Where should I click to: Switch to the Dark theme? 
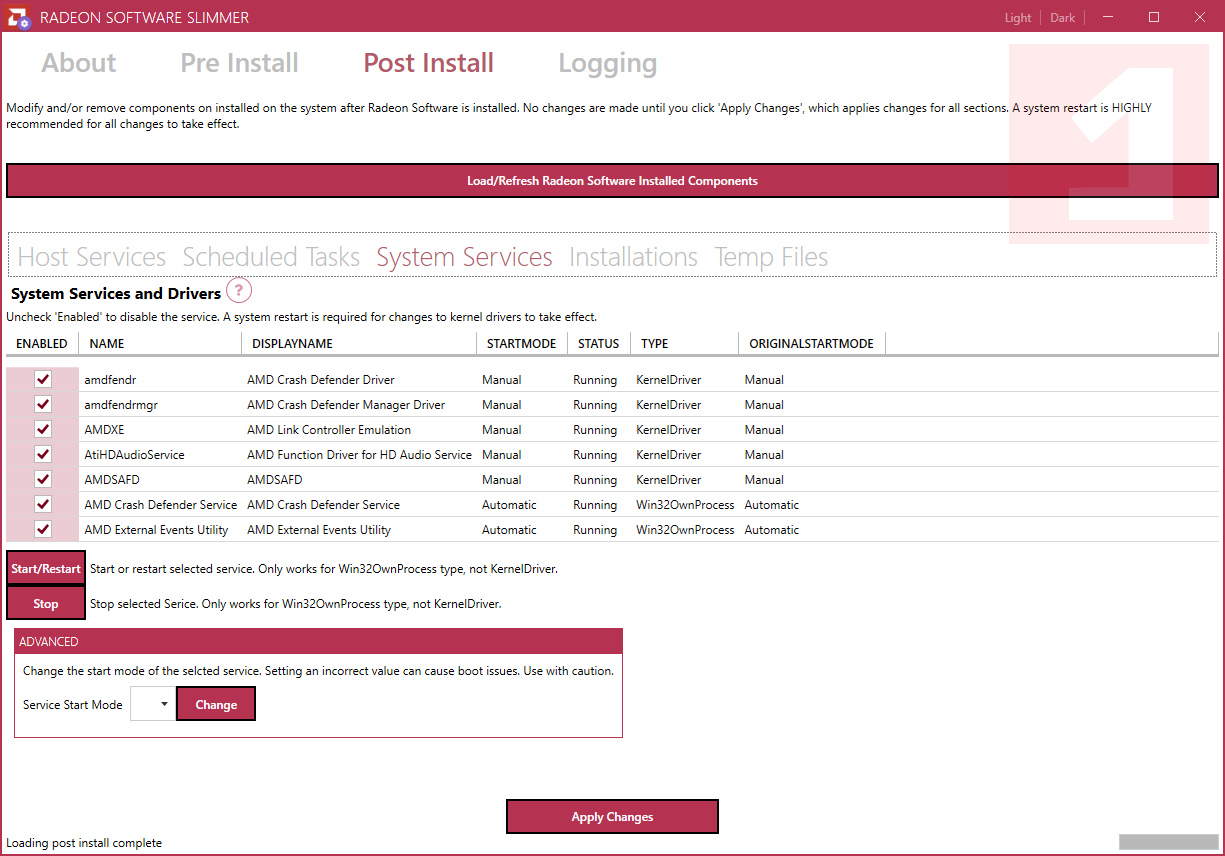tap(1063, 18)
